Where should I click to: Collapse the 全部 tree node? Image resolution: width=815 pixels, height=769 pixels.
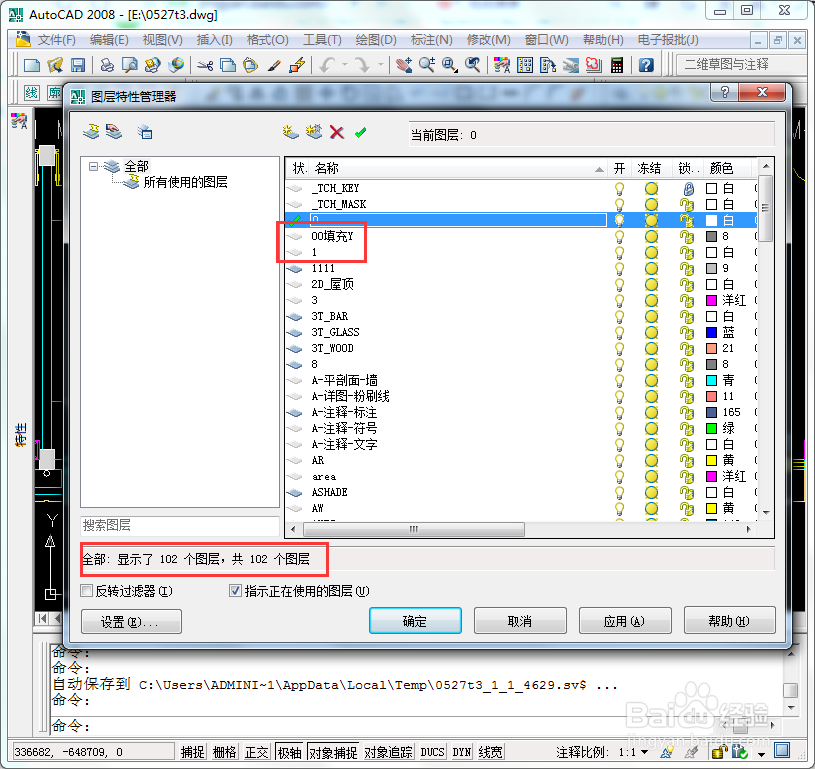93,167
